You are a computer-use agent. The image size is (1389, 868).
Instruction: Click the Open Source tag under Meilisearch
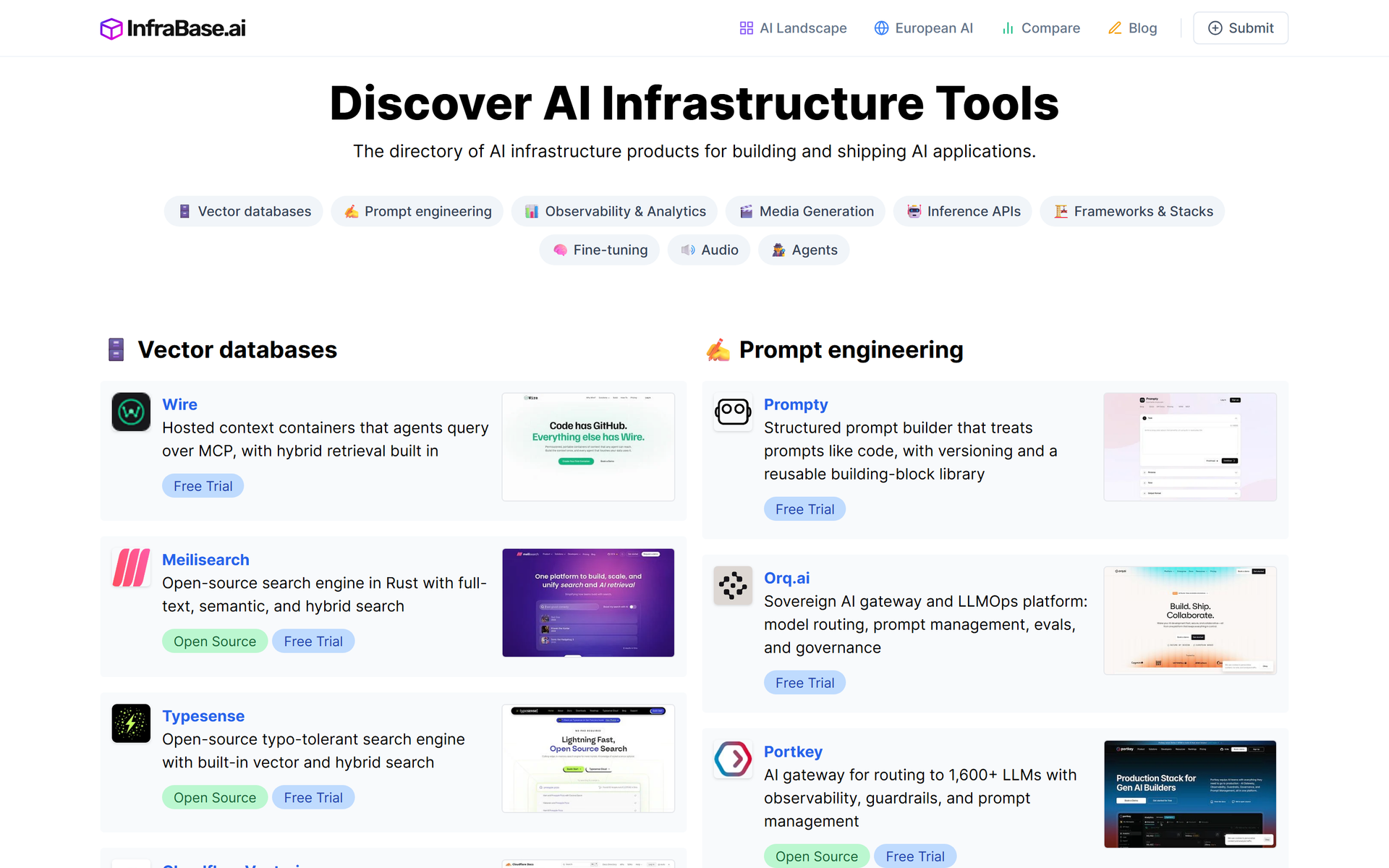215,642
